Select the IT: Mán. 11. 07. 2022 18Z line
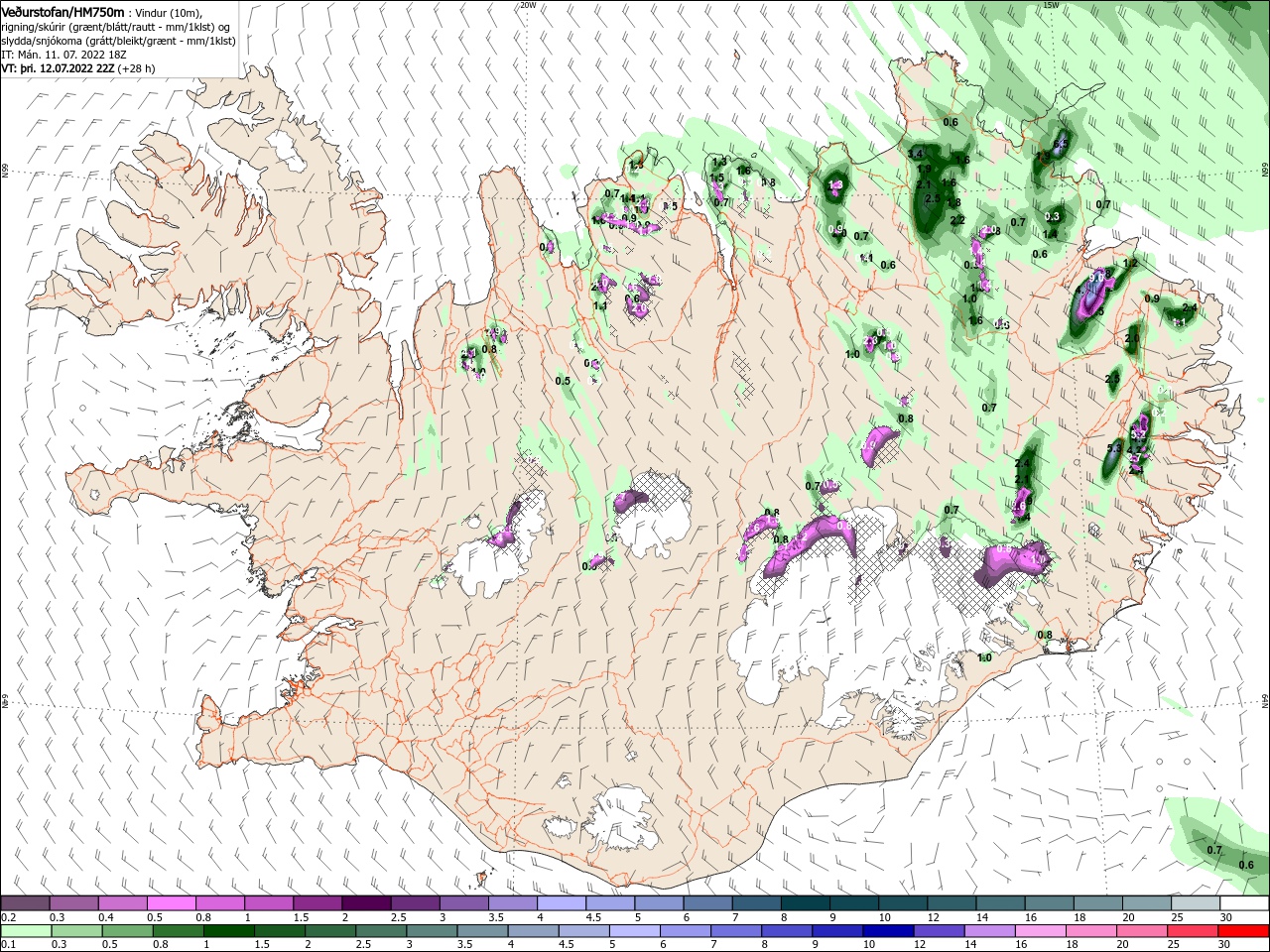Image resolution: width=1270 pixels, height=952 pixels. pos(65,56)
